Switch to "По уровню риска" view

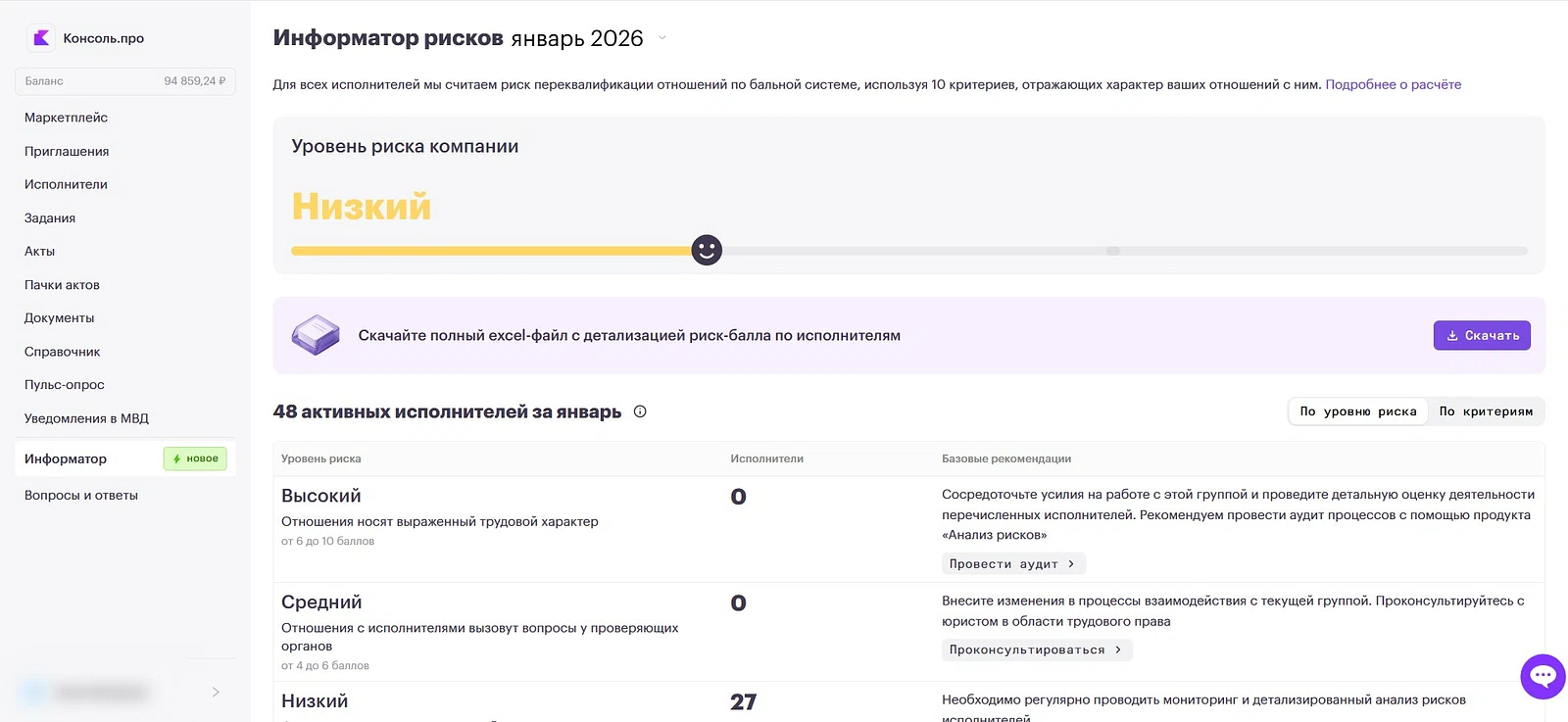tap(1357, 411)
